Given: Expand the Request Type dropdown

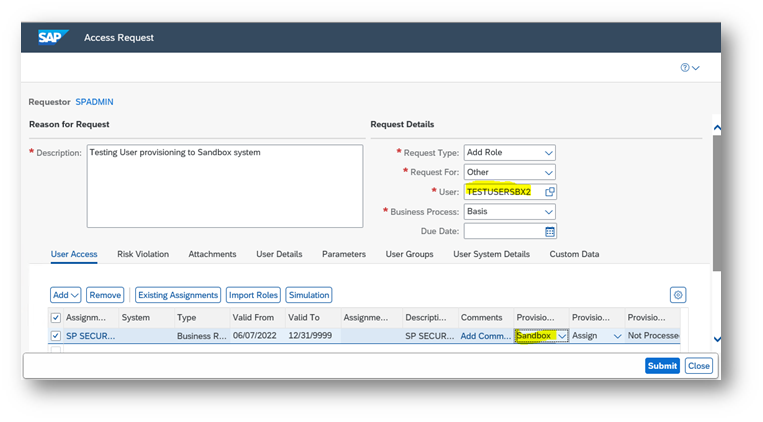Looking at the screenshot, I should point(548,153).
